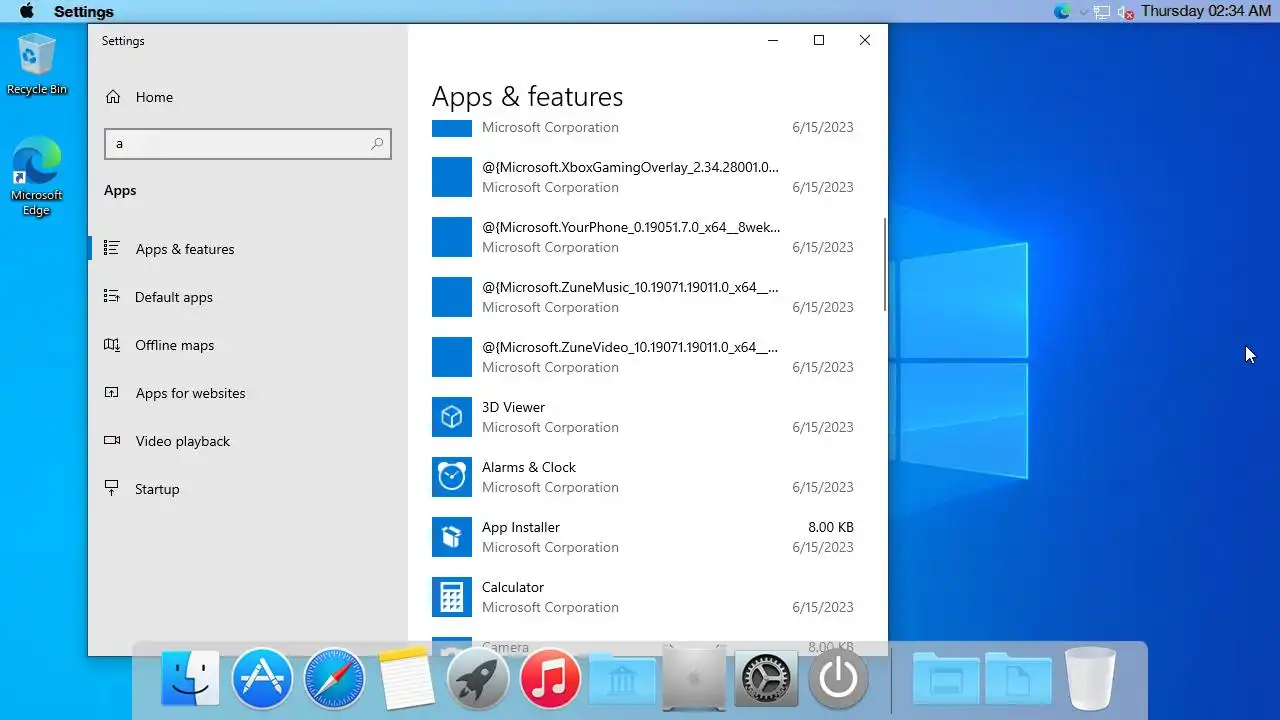Open the Settings menu in top menu bar
1280x720 pixels.
(x=84, y=12)
